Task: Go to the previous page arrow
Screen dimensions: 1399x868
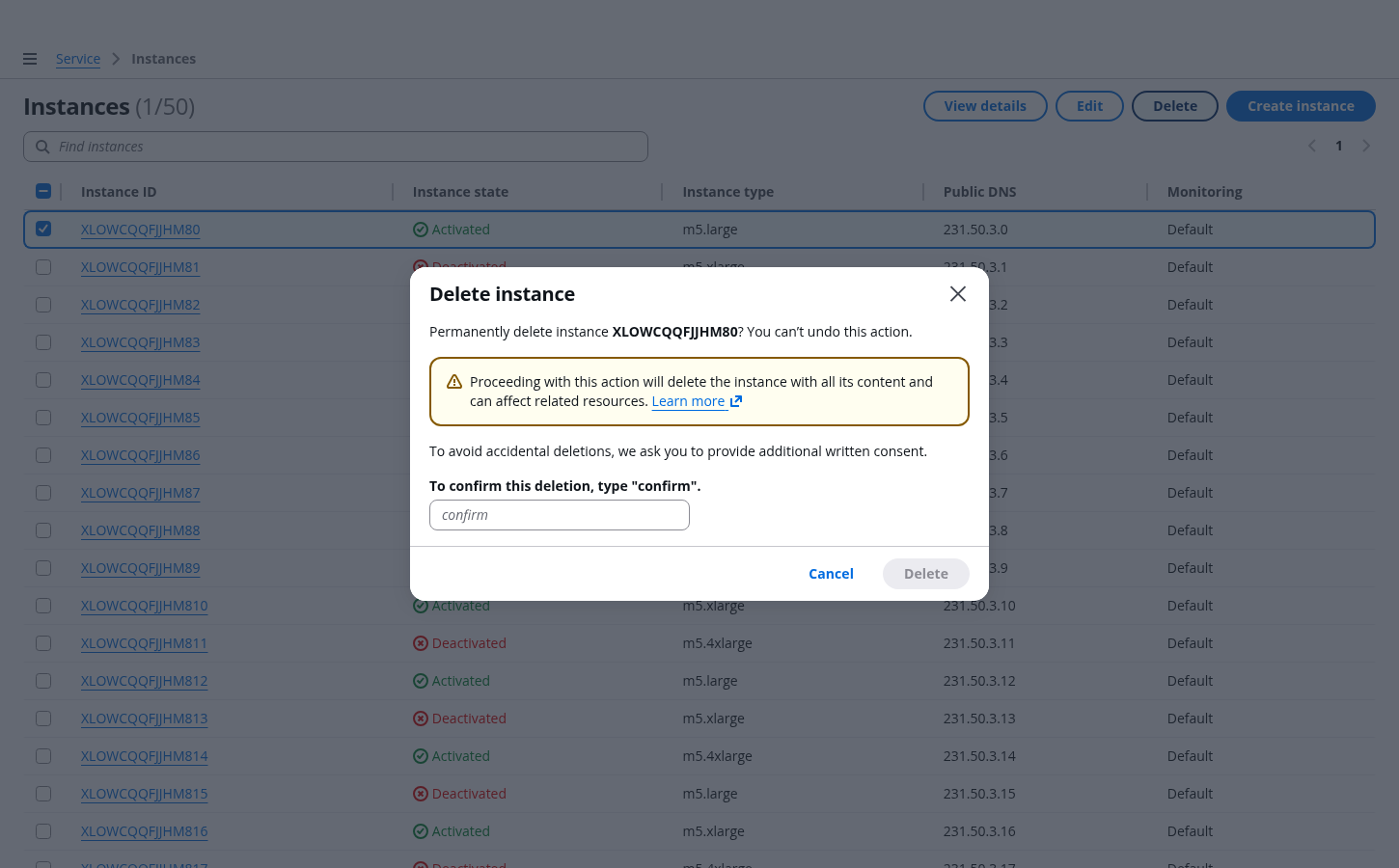Action: pos(1312,146)
